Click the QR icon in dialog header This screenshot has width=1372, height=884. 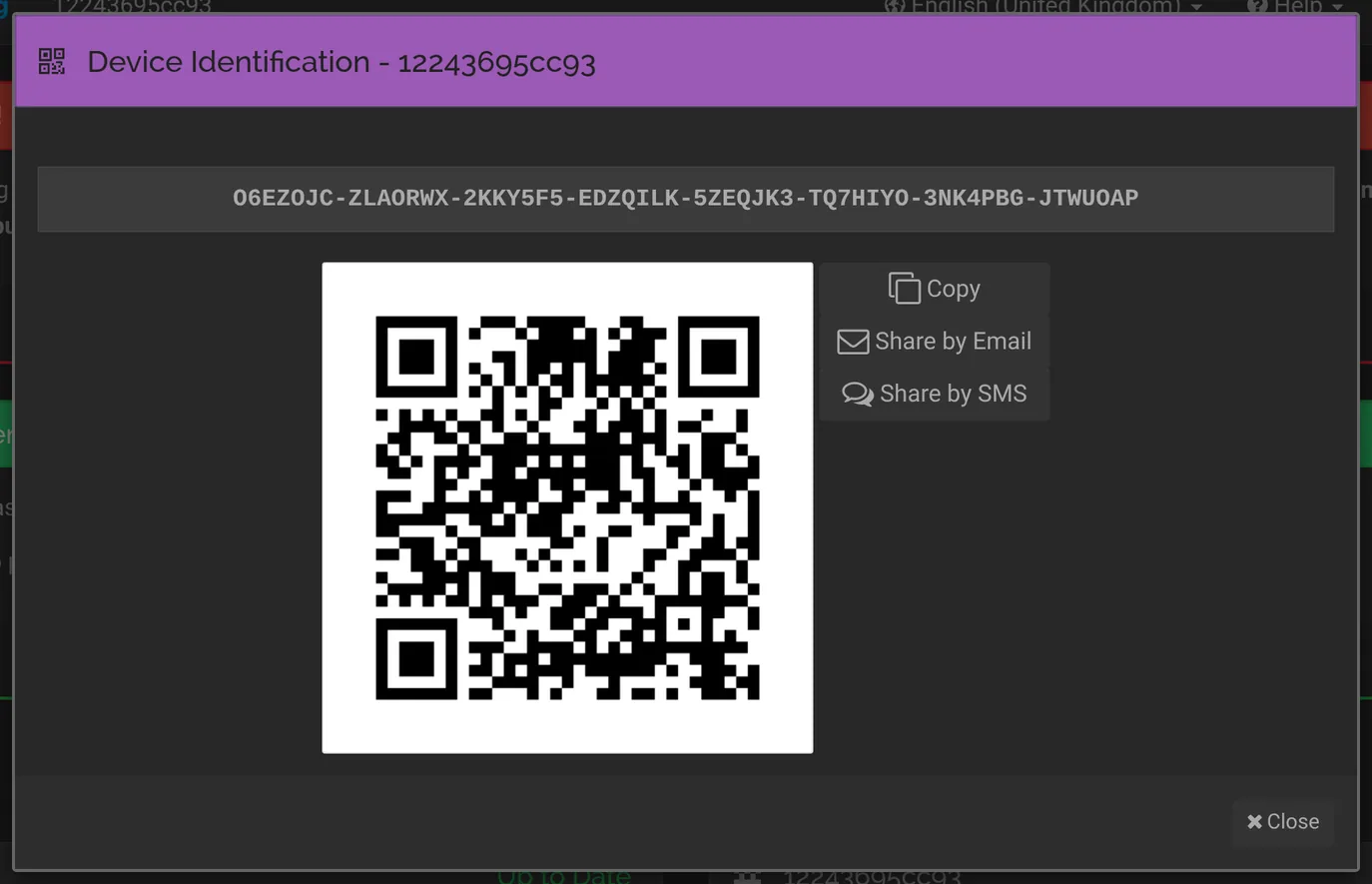(52, 62)
